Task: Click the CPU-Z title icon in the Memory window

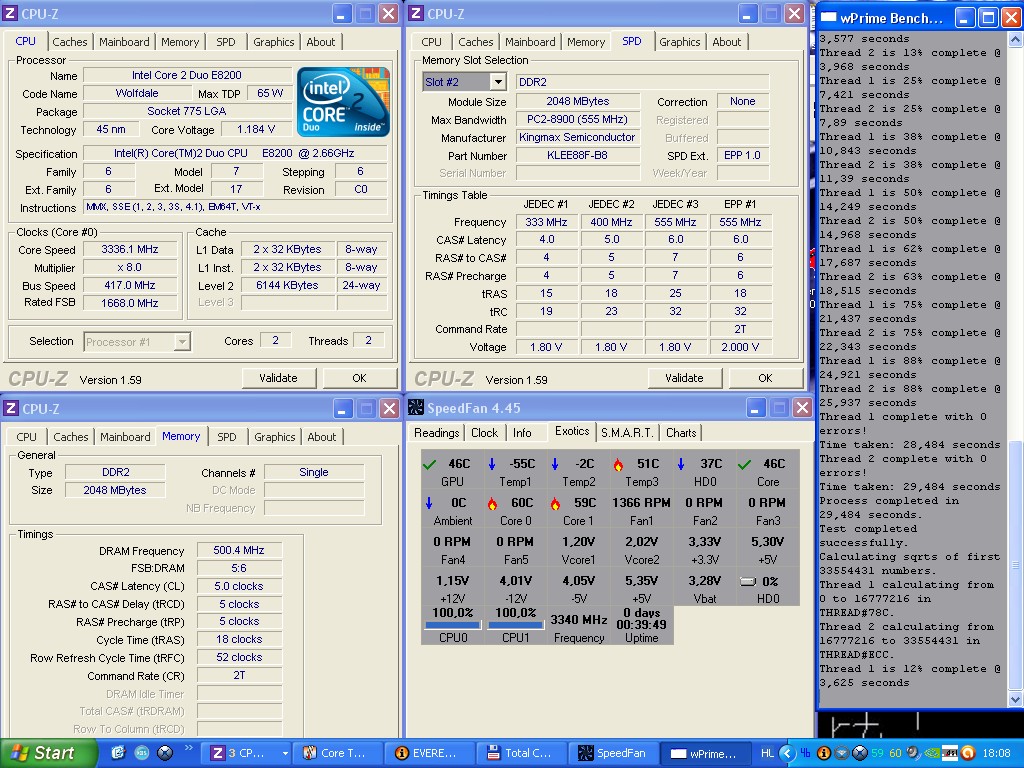Action: [x=10, y=409]
